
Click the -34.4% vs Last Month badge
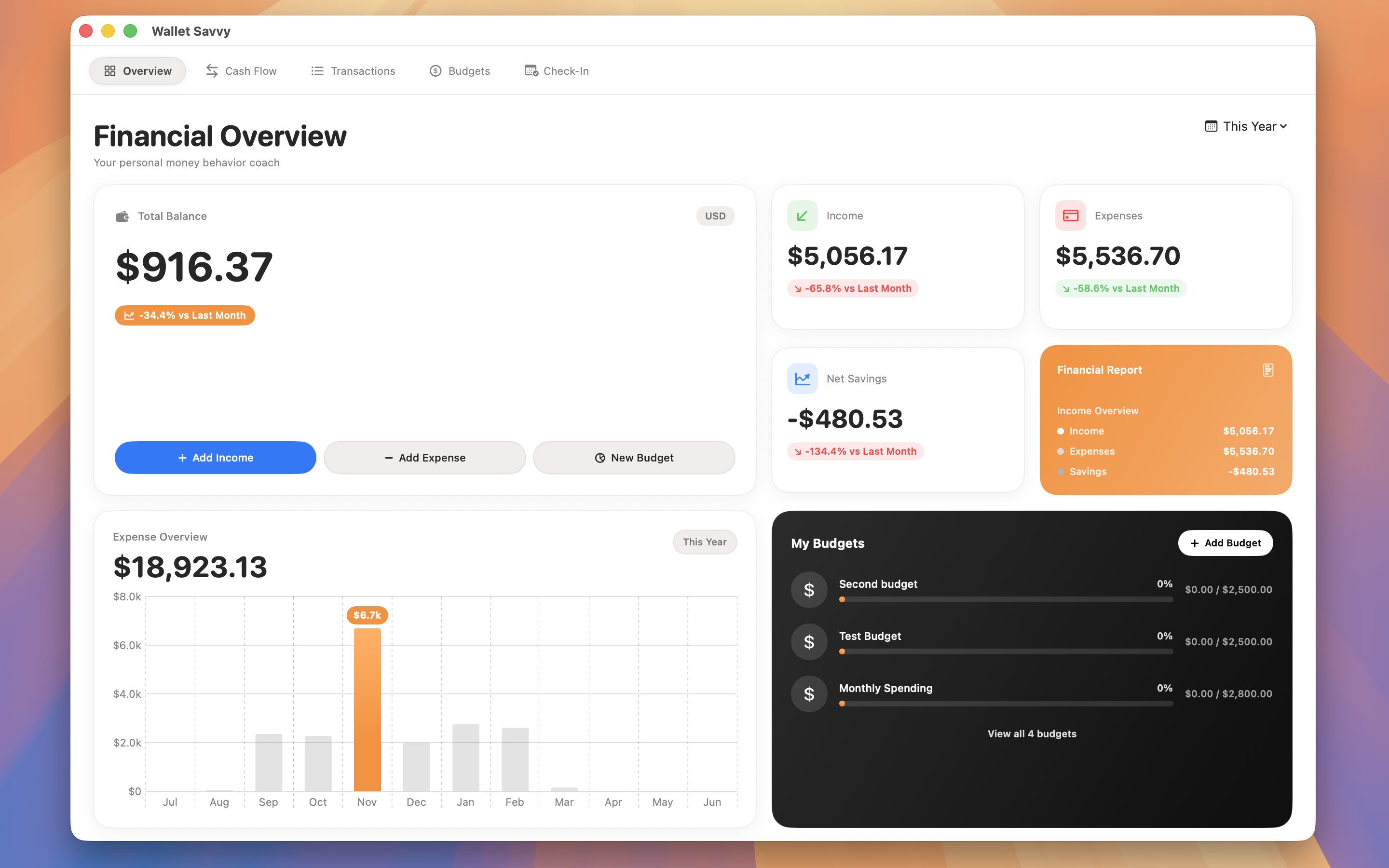click(x=185, y=315)
